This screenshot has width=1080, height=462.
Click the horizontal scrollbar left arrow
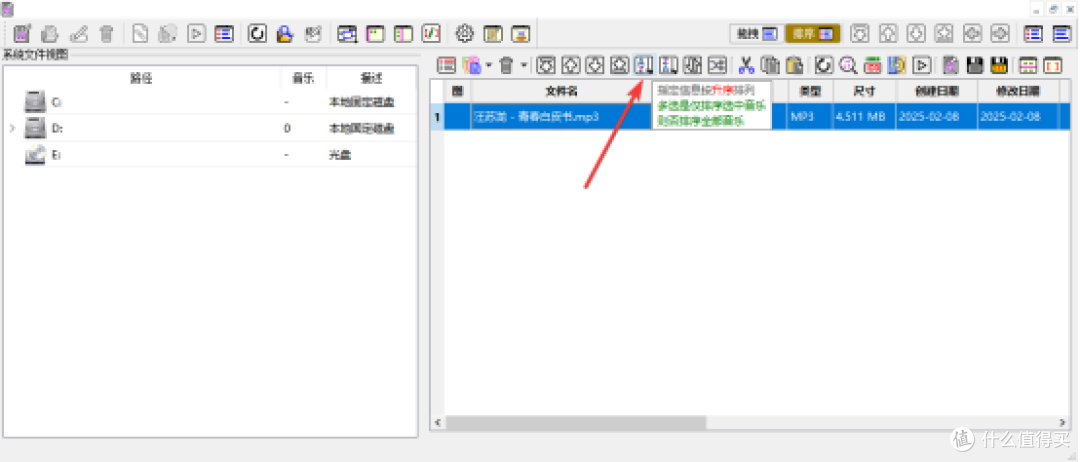pos(438,421)
